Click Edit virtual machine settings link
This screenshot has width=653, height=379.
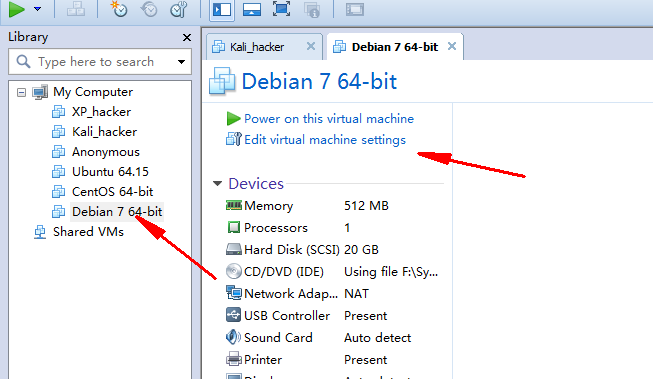pos(325,140)
